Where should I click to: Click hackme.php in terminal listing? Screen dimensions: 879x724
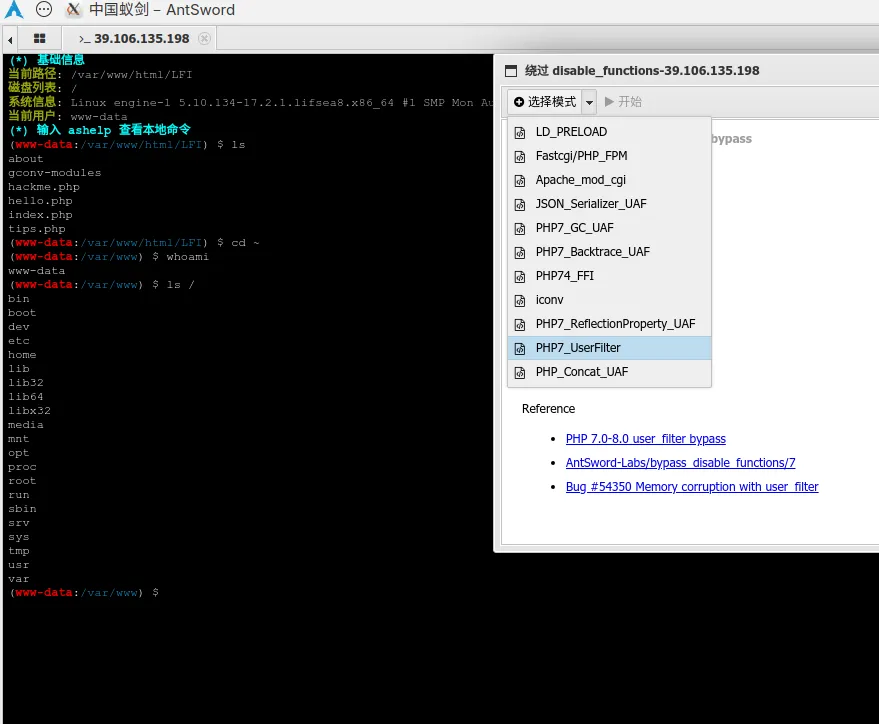pos(44,187)
